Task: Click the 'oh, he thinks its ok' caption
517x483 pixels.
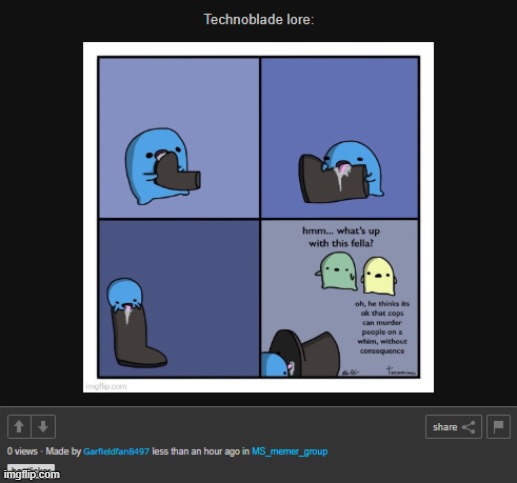Action: coord(382,327)
